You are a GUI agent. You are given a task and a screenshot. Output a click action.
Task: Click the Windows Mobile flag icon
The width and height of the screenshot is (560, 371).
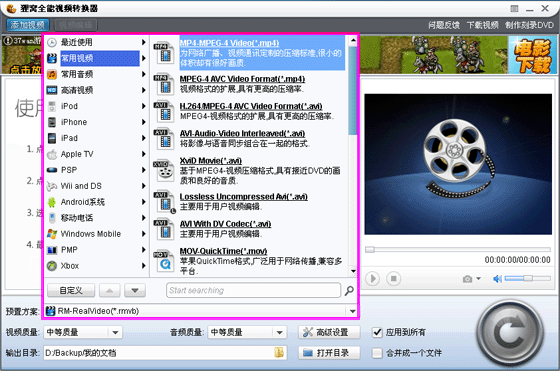tap(52, 234)
